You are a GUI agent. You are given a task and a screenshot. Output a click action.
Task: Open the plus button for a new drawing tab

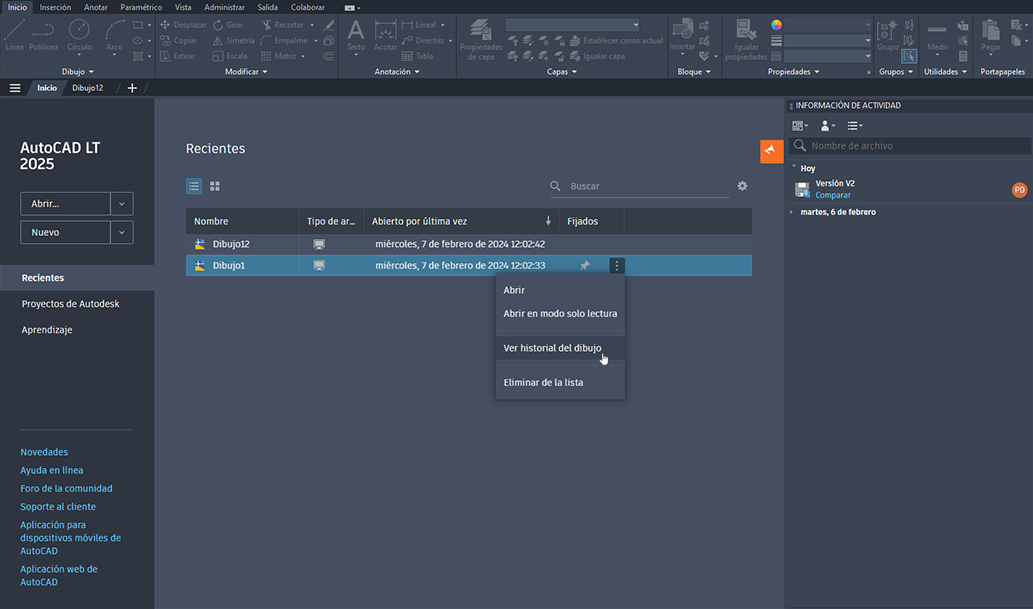coord(132,88)
